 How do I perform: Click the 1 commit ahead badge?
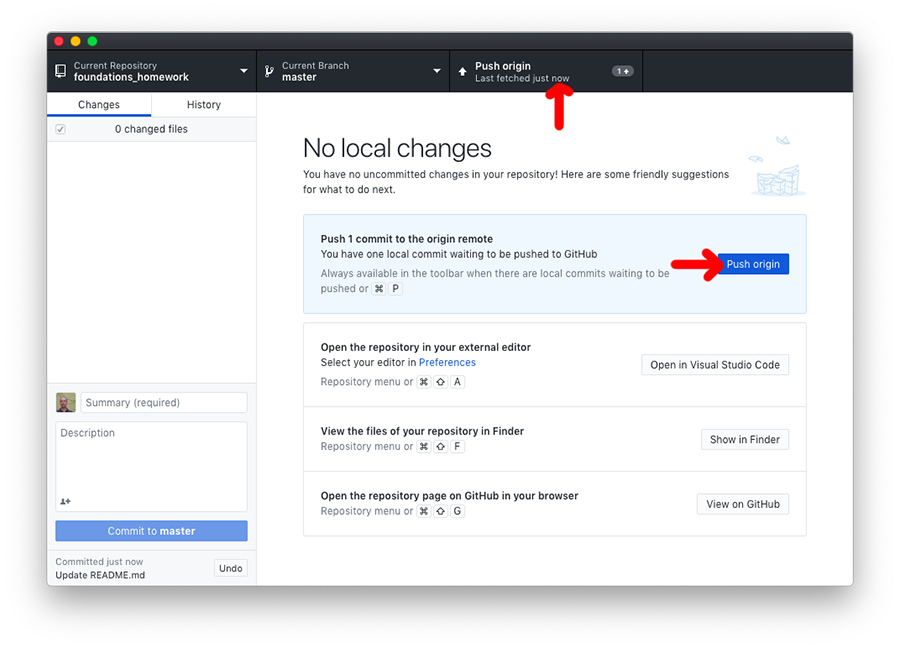point(623,71)
